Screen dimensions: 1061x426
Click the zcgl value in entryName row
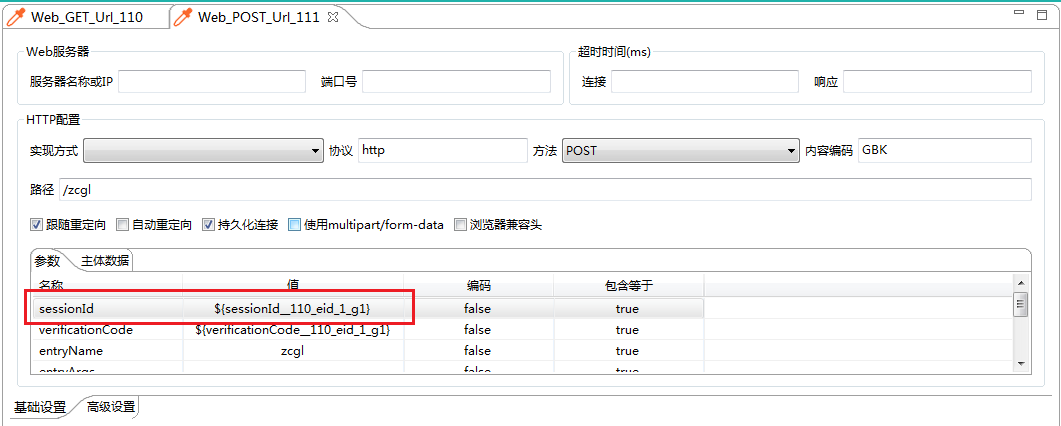pos(293,351)
